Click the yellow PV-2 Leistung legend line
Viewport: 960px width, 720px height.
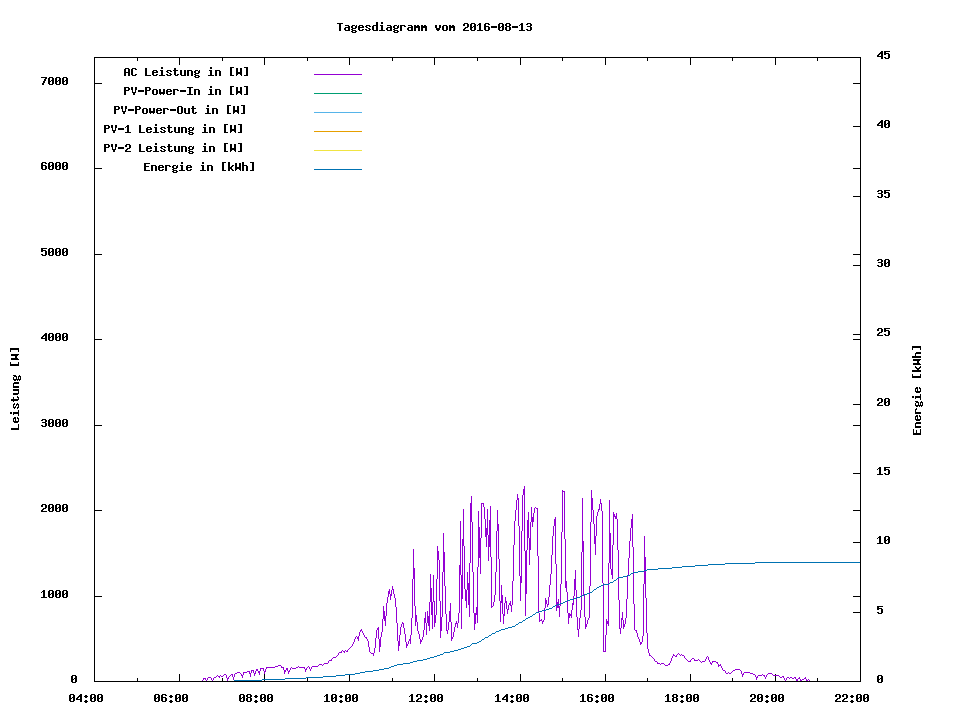pos(337,150)
